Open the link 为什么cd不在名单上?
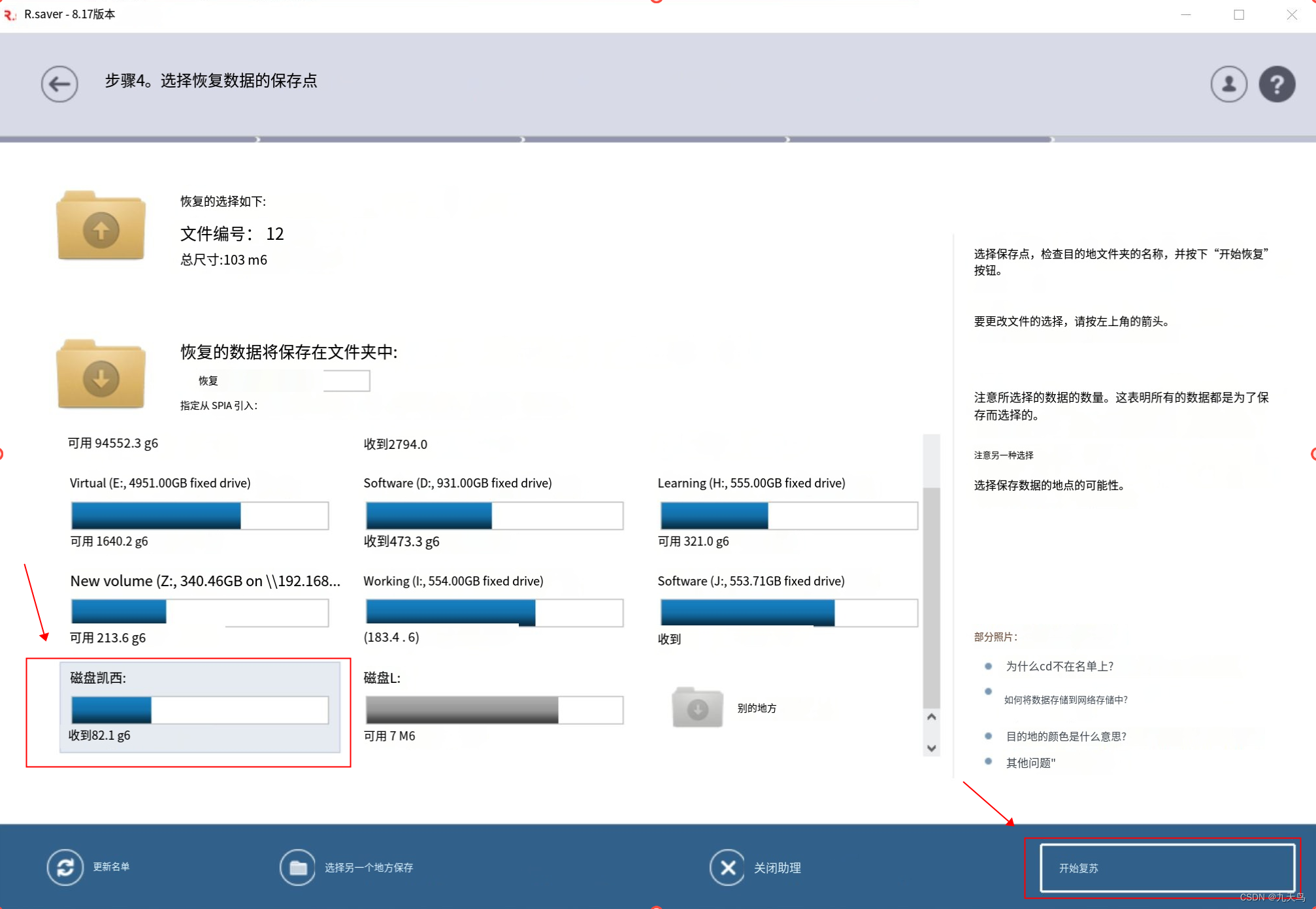This screenshot has width=1316, height=909. tap(1060, 666)
